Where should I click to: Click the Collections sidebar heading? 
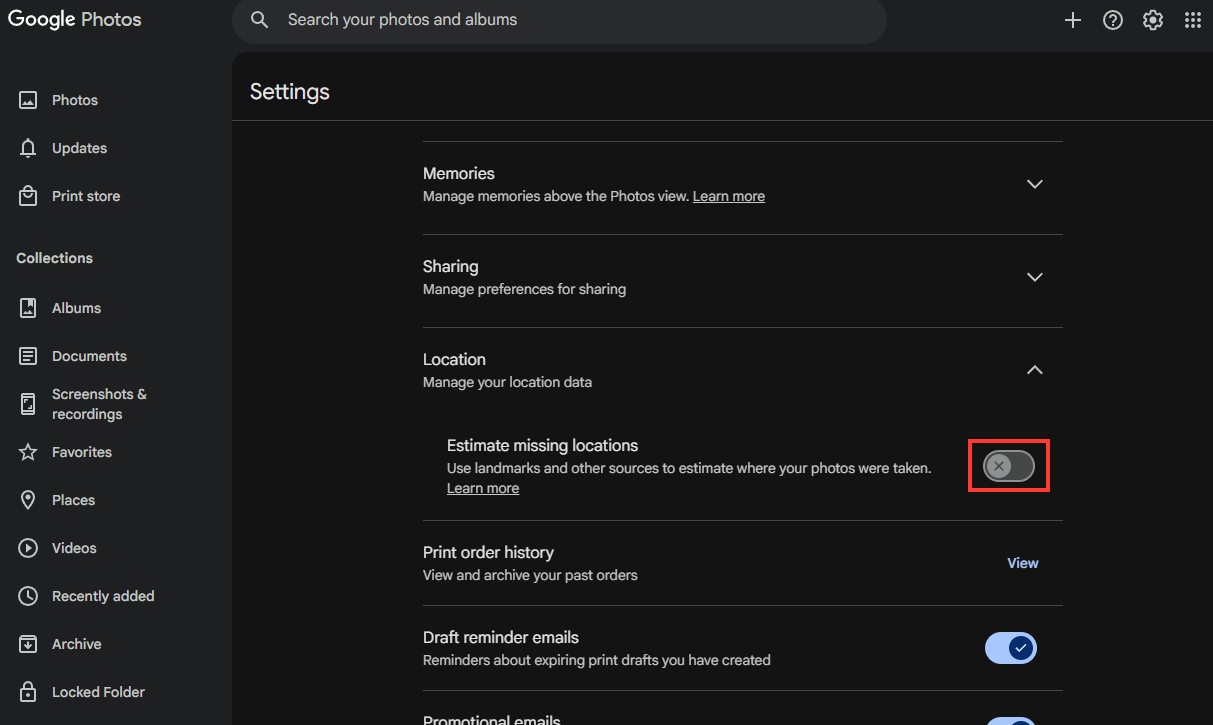click(54, 258)
